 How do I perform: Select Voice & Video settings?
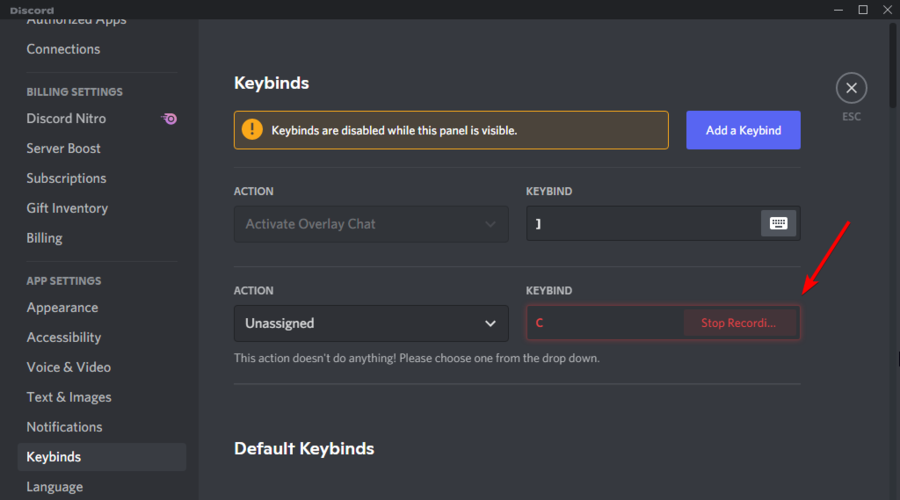(x=68, y=367)
